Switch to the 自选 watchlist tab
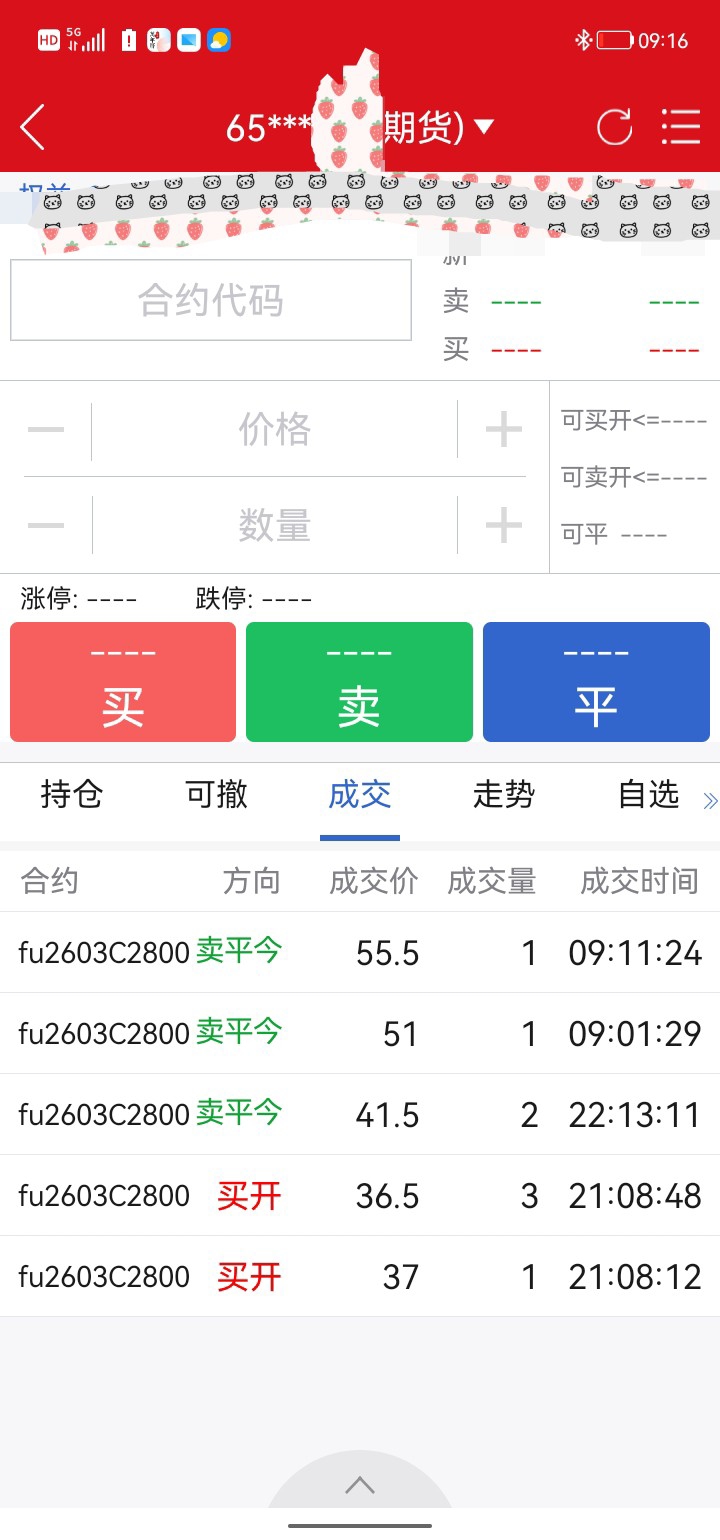Screen dimensions: 720x1540 point(649,795)
